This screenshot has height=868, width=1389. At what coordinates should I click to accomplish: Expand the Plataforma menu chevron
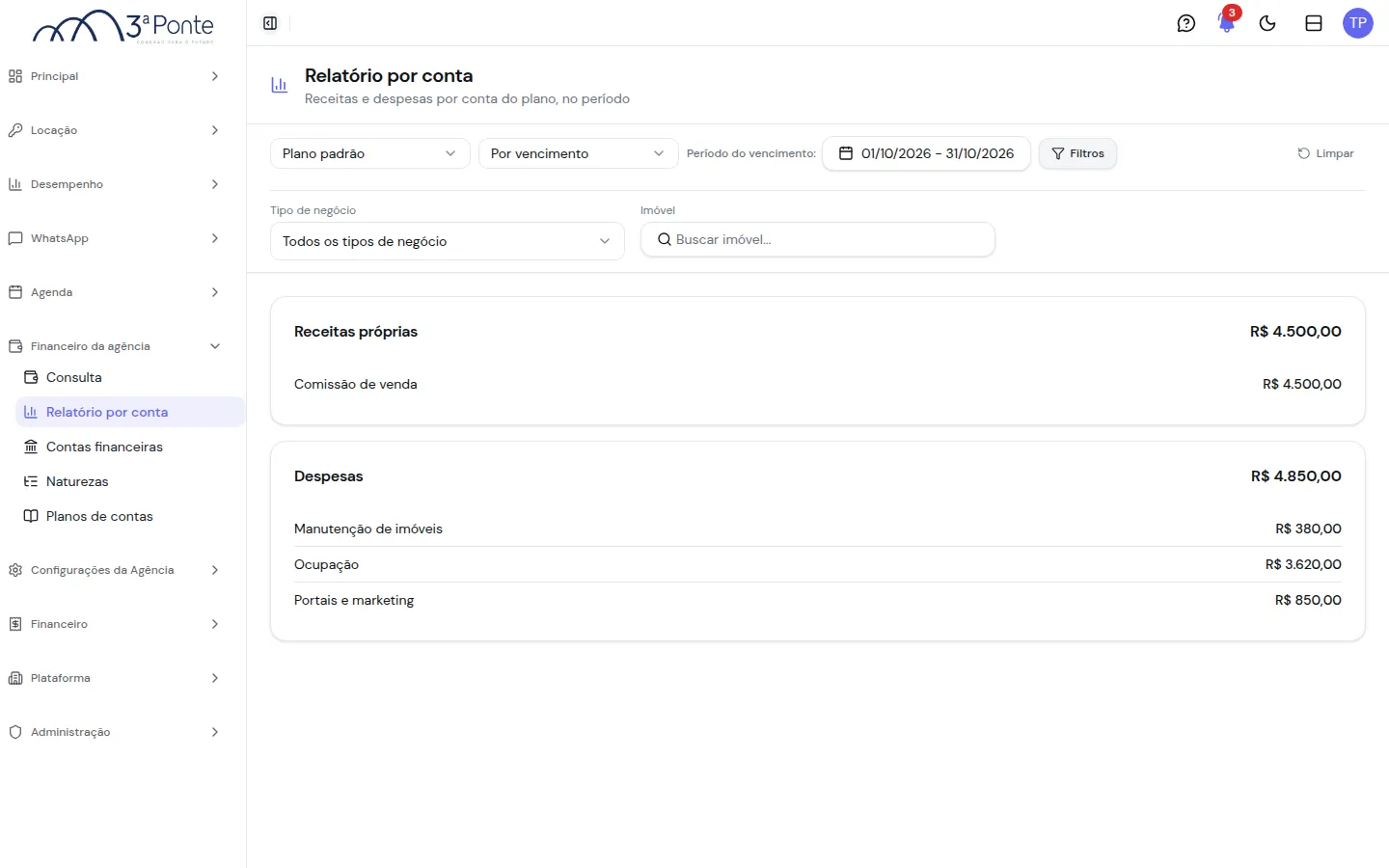(x=215, y=678)
